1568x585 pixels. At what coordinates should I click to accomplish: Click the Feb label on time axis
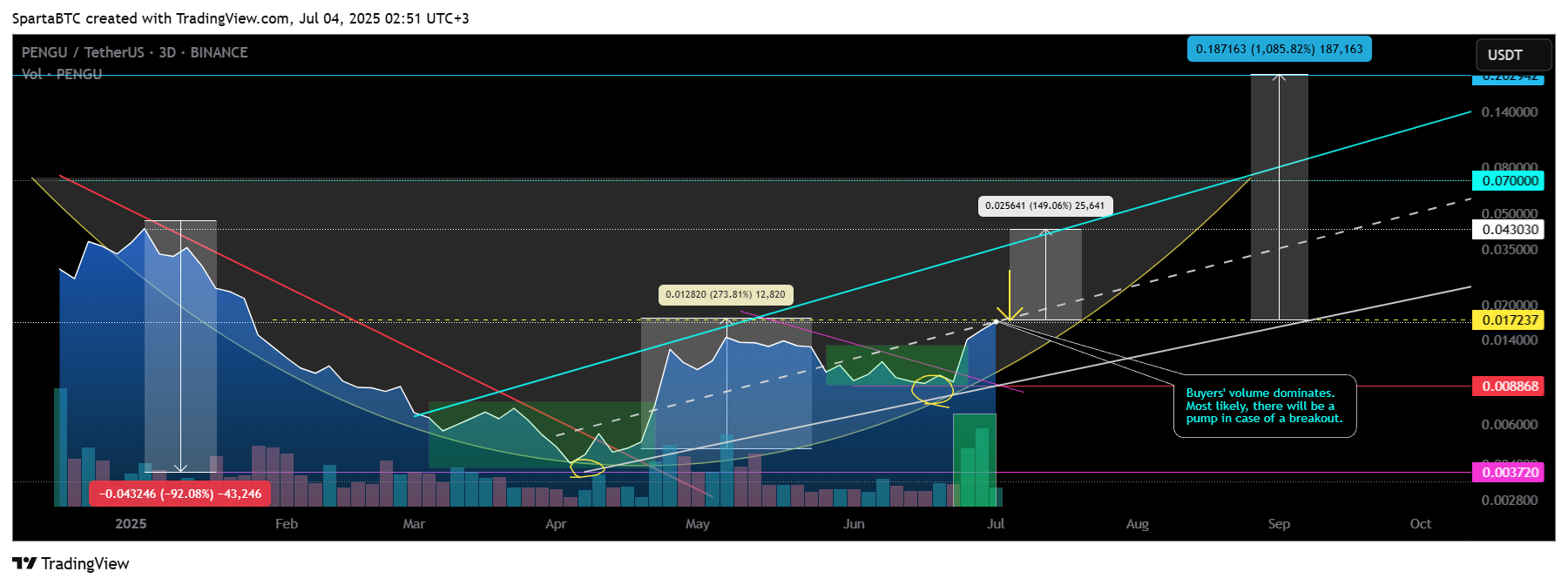[287, 524]
